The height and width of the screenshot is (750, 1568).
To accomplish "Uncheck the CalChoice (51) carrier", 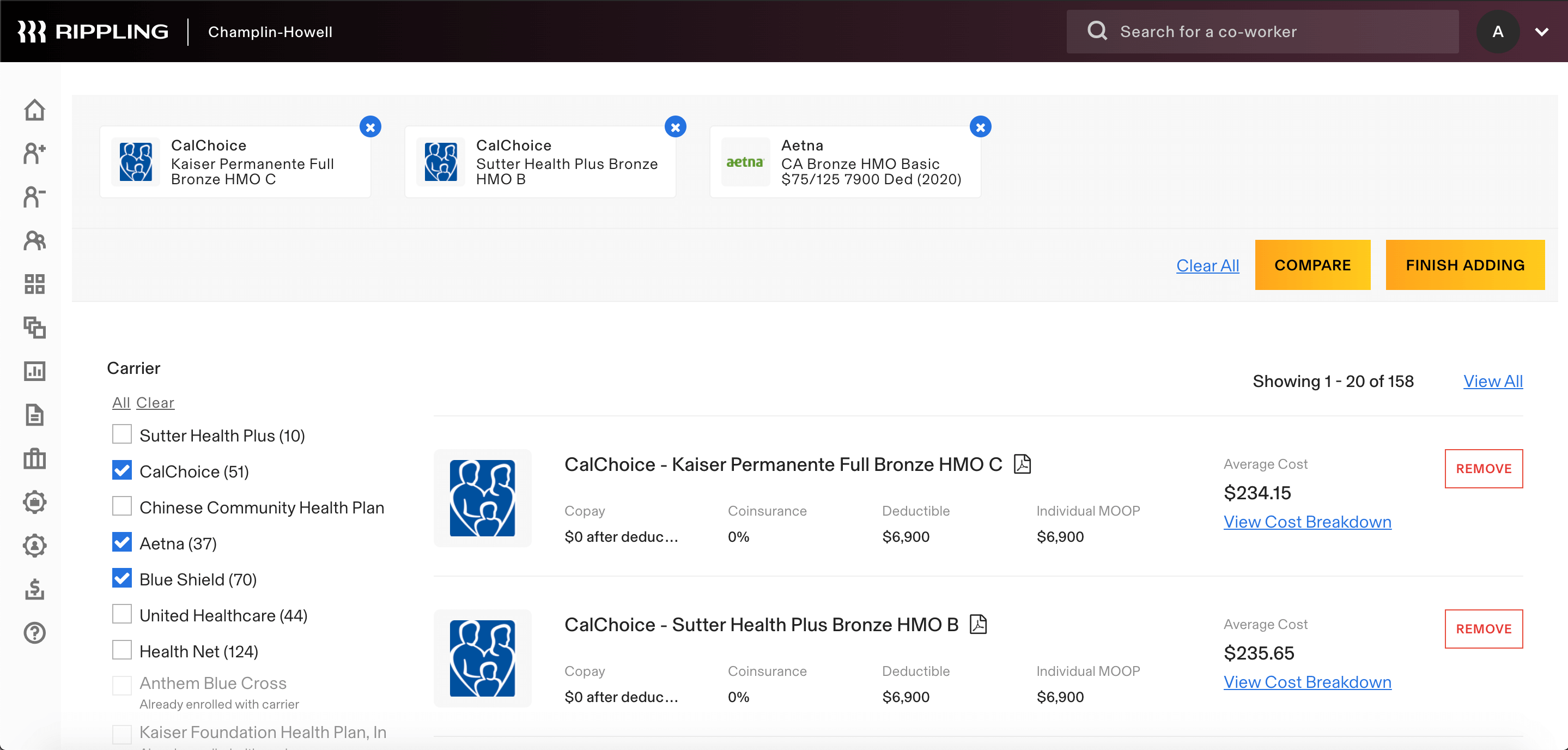I will [121, 470].
